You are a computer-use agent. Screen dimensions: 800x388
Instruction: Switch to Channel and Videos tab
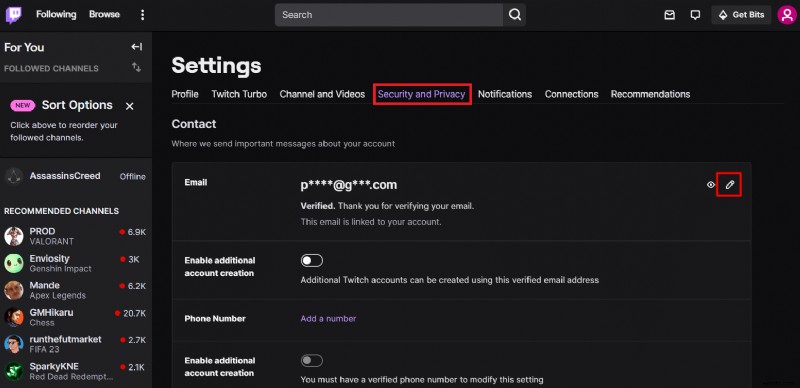click(322, 94)
